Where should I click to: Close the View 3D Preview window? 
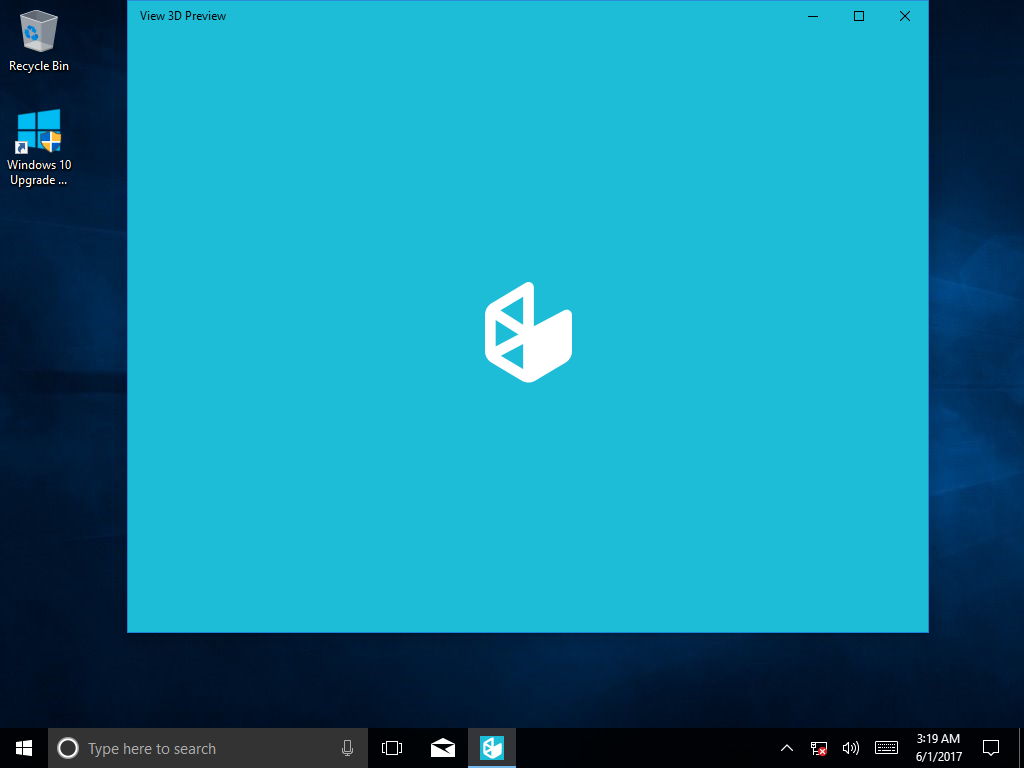904,16
